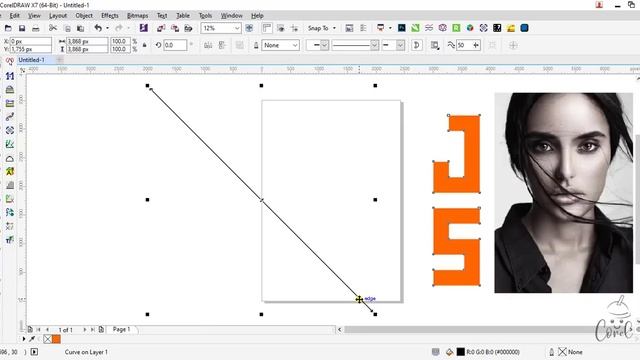
Task: Click the Mirror vertically icon
Action: 222,45
